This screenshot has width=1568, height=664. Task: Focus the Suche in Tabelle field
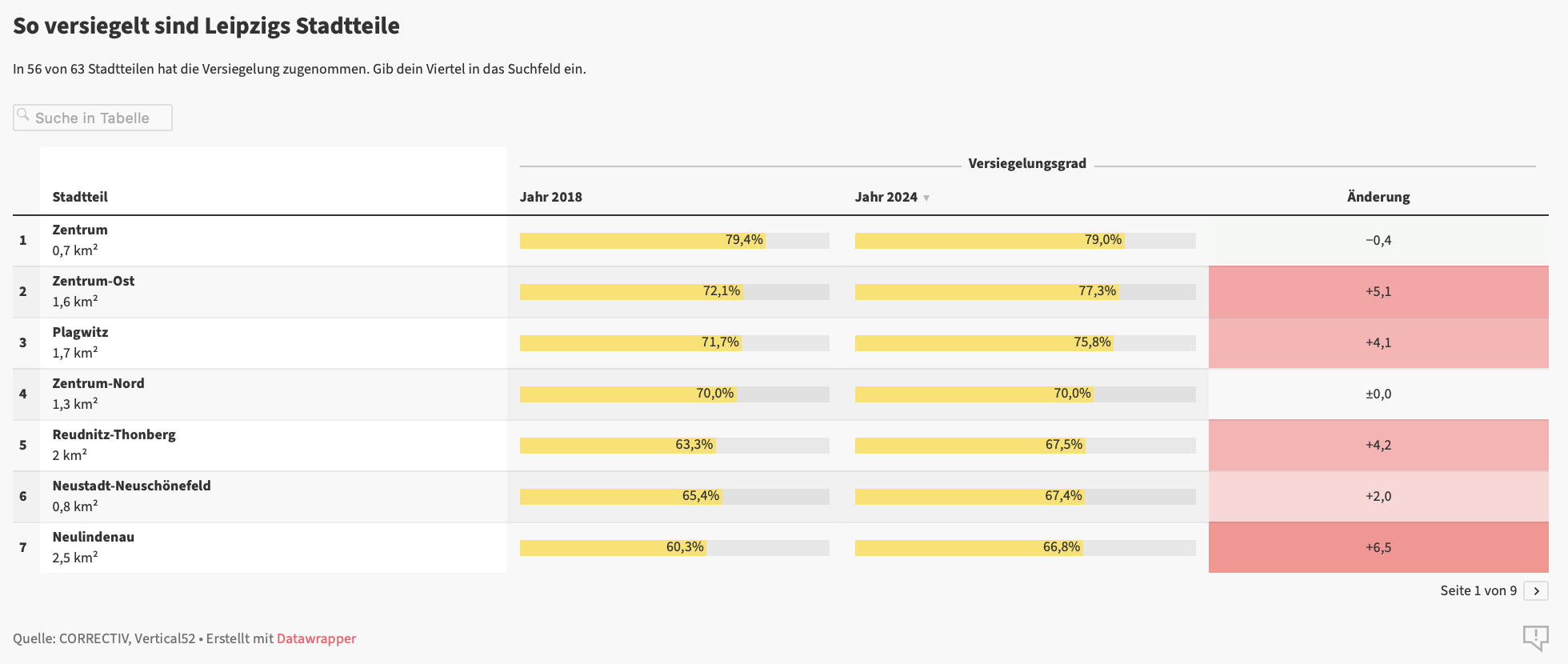(x=100, y=118)
